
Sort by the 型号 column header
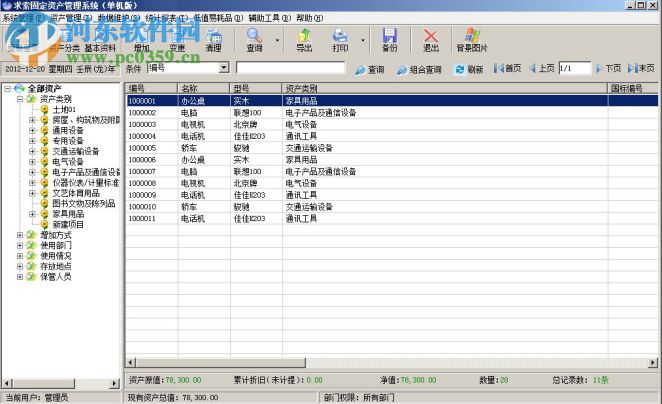(x=256, y=88)
